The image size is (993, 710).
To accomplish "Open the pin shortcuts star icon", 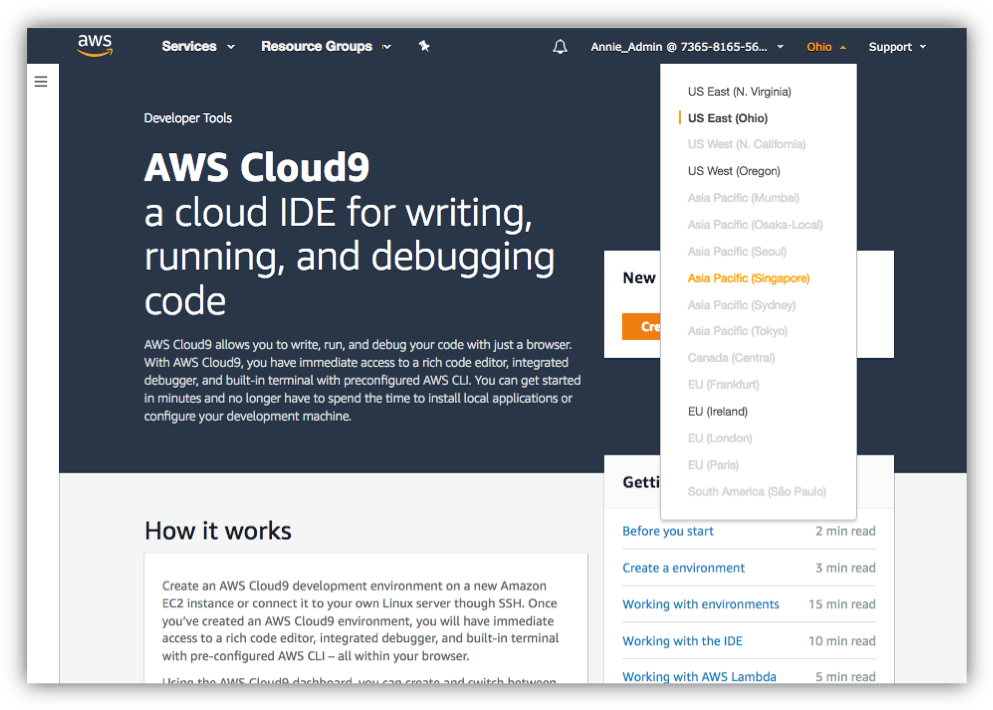I will pos(424,46).
